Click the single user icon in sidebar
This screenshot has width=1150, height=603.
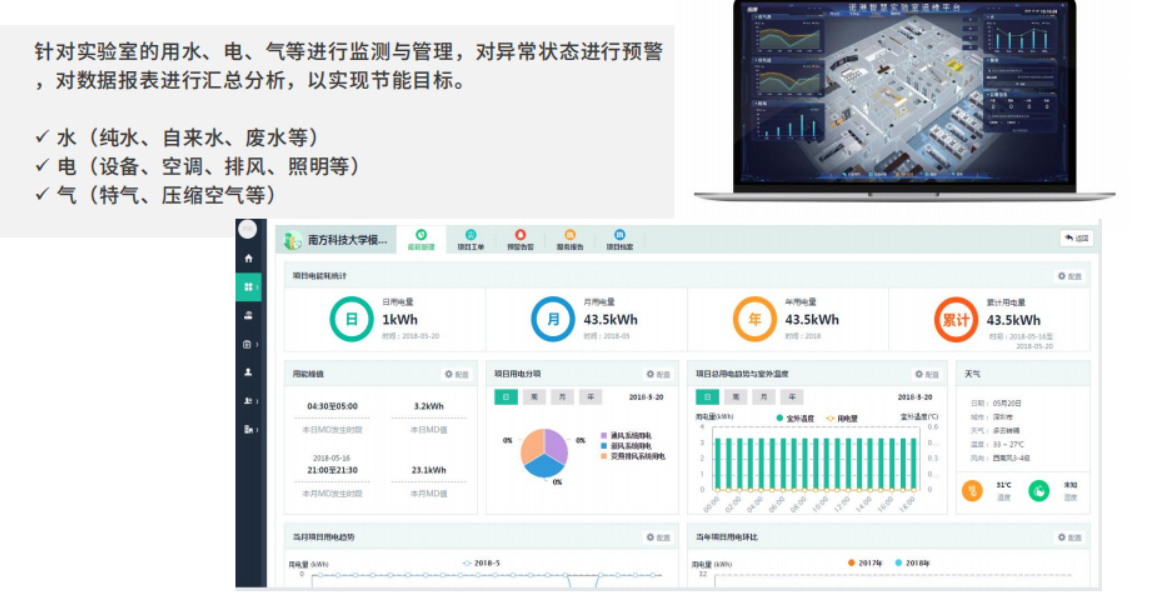point(249,372)
